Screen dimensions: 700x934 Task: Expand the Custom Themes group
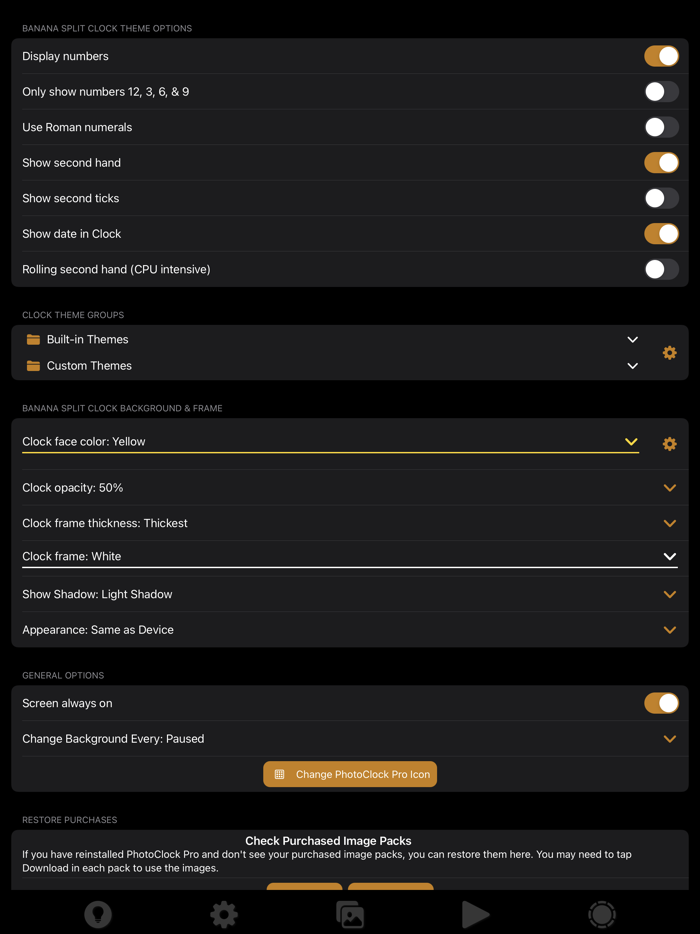(x=632, y=365)
